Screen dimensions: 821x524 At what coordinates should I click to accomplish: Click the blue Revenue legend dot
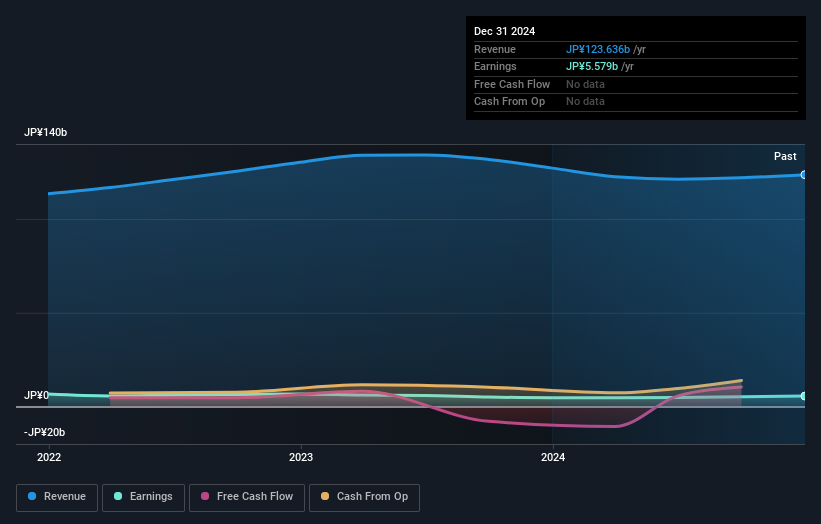[x=32, y=496]
